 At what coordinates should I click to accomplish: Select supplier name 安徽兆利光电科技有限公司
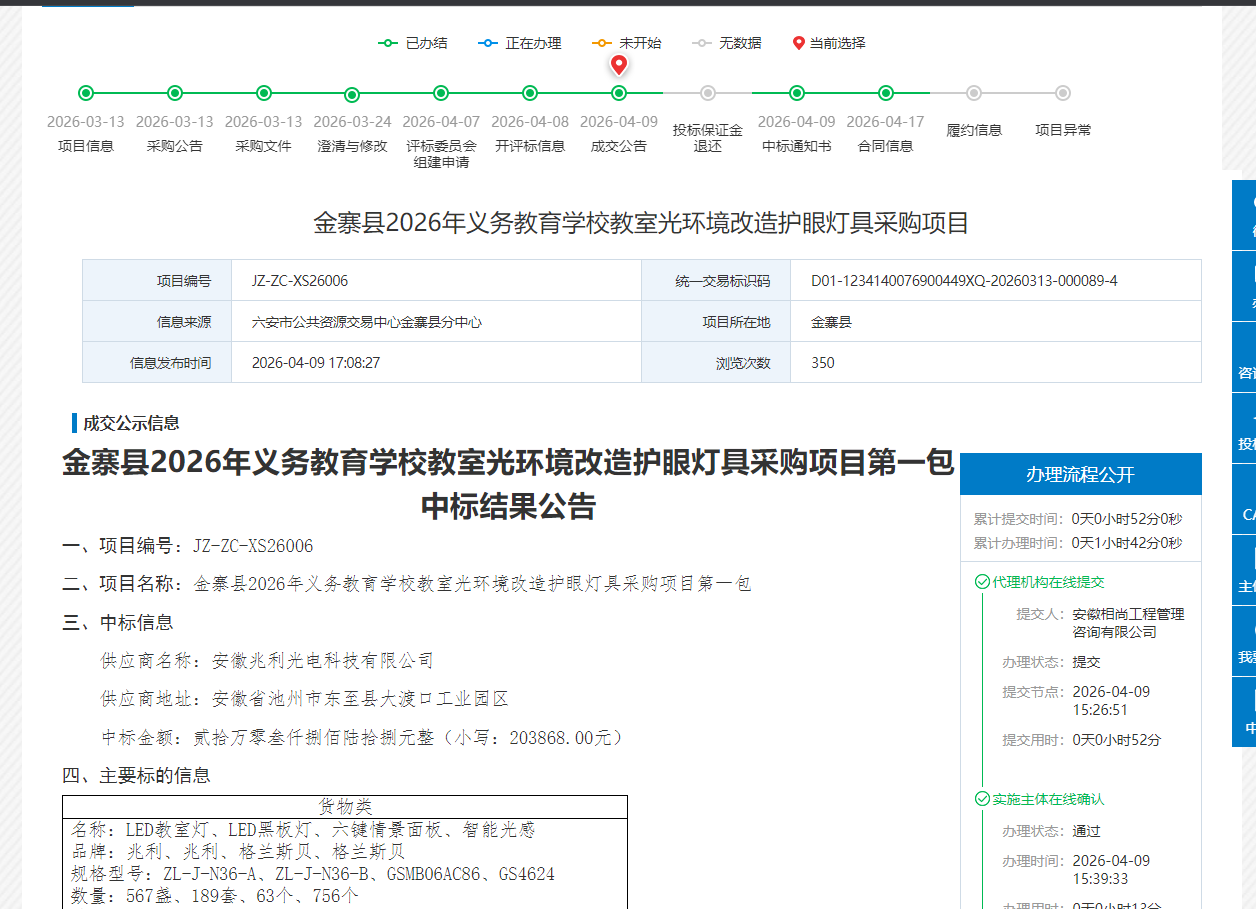pos(323,661)
